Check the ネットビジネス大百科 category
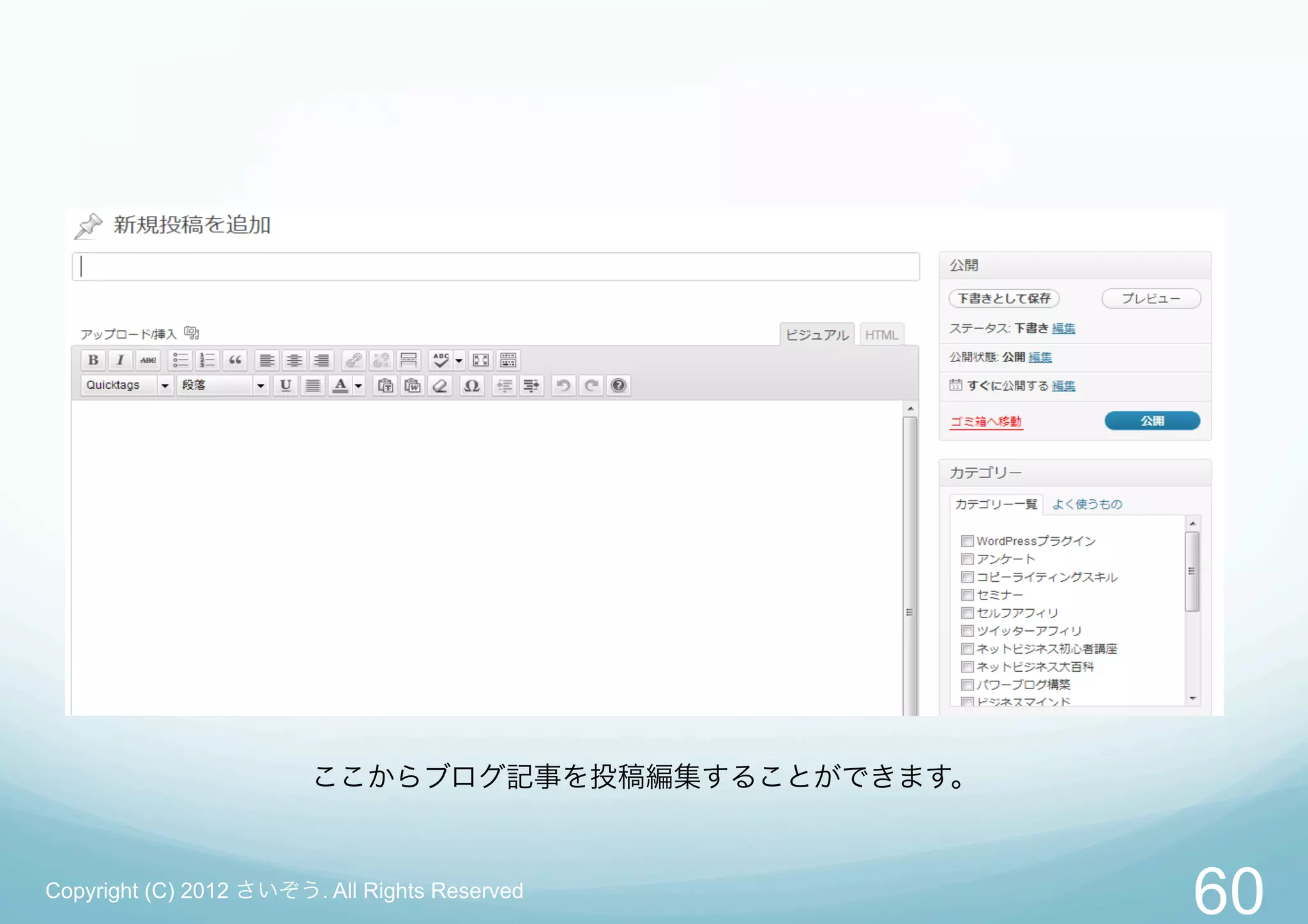 968,667
